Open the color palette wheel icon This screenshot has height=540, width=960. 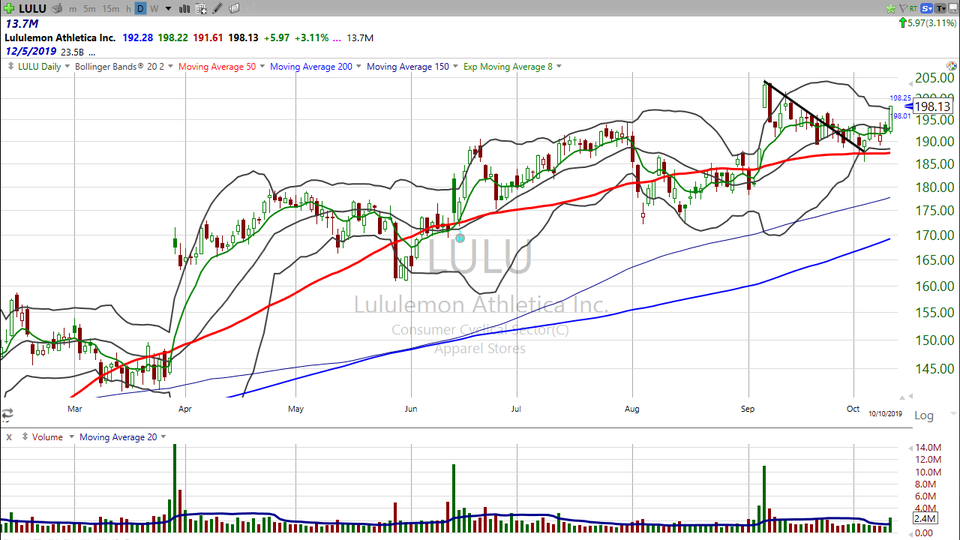(x=951, y=66)
